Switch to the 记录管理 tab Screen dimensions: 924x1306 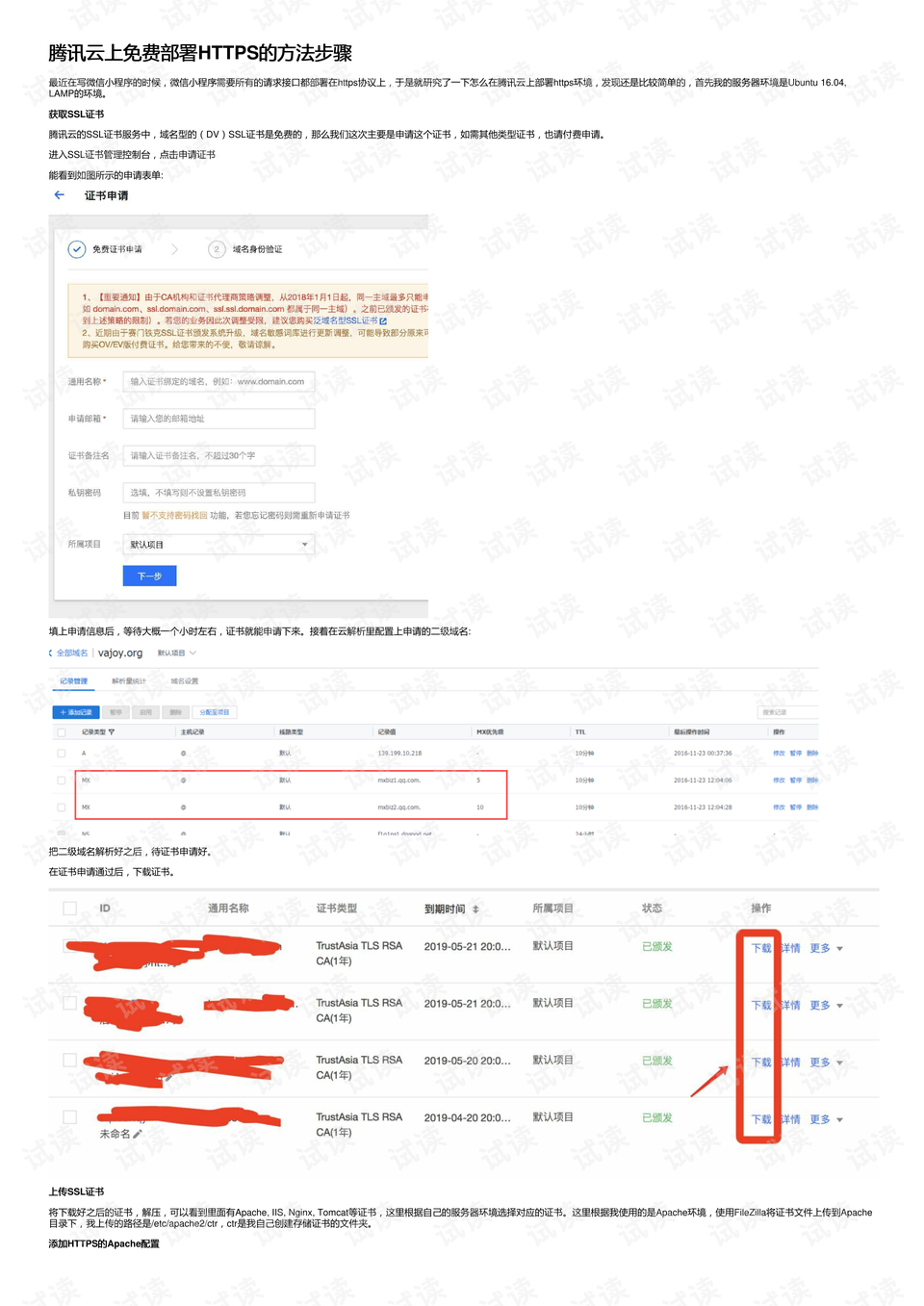[73, 681]
